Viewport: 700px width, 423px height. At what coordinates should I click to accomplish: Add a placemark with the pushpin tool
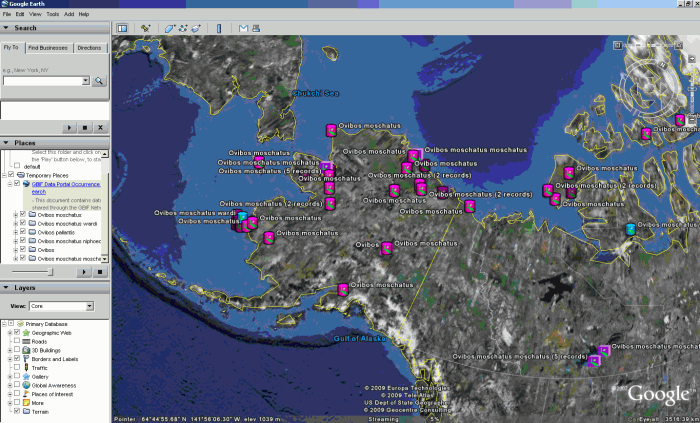(146, 29)
